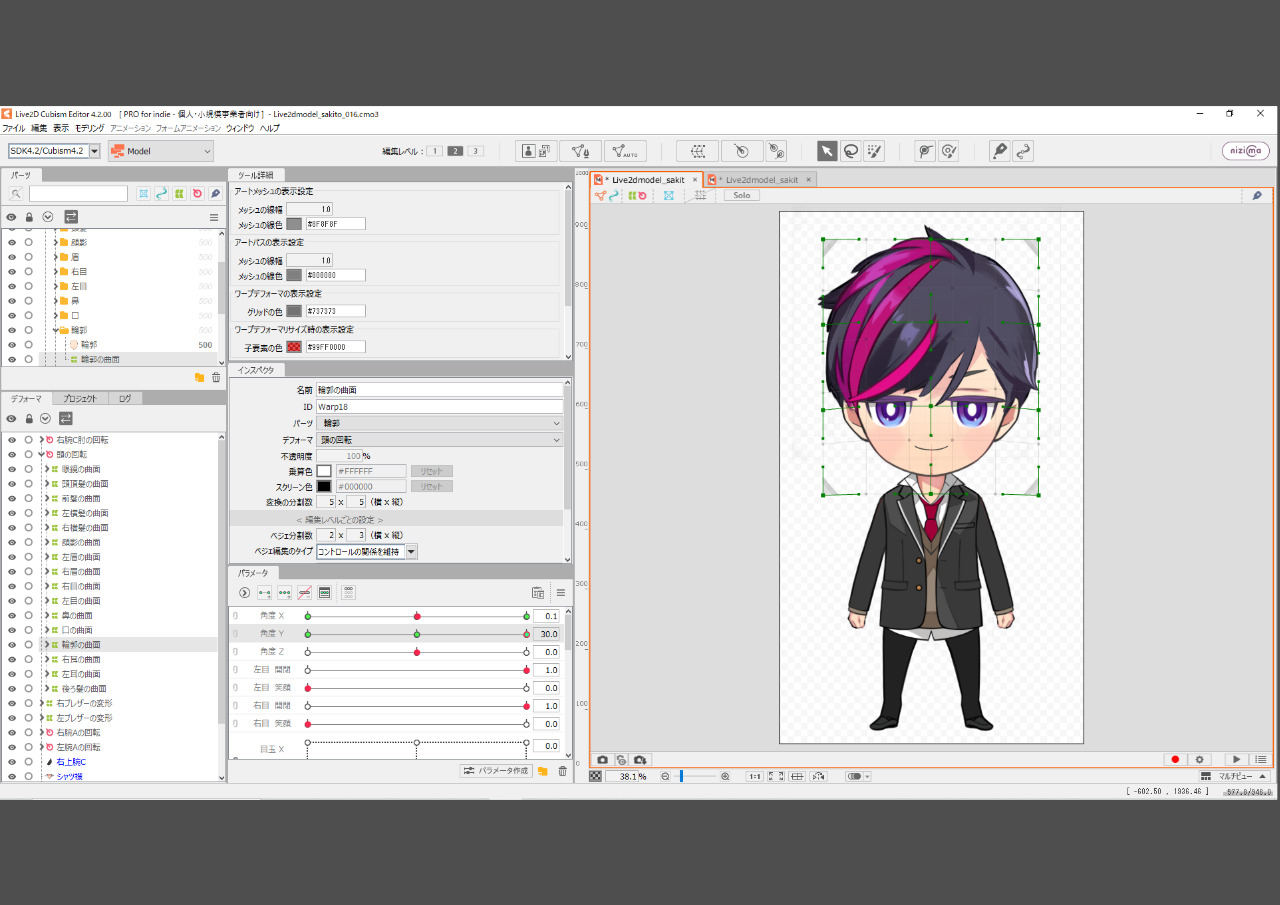Click the 子要素の色 red color swatch
The width and height of the screenshot is (1280, 905).
coord(294,347)
